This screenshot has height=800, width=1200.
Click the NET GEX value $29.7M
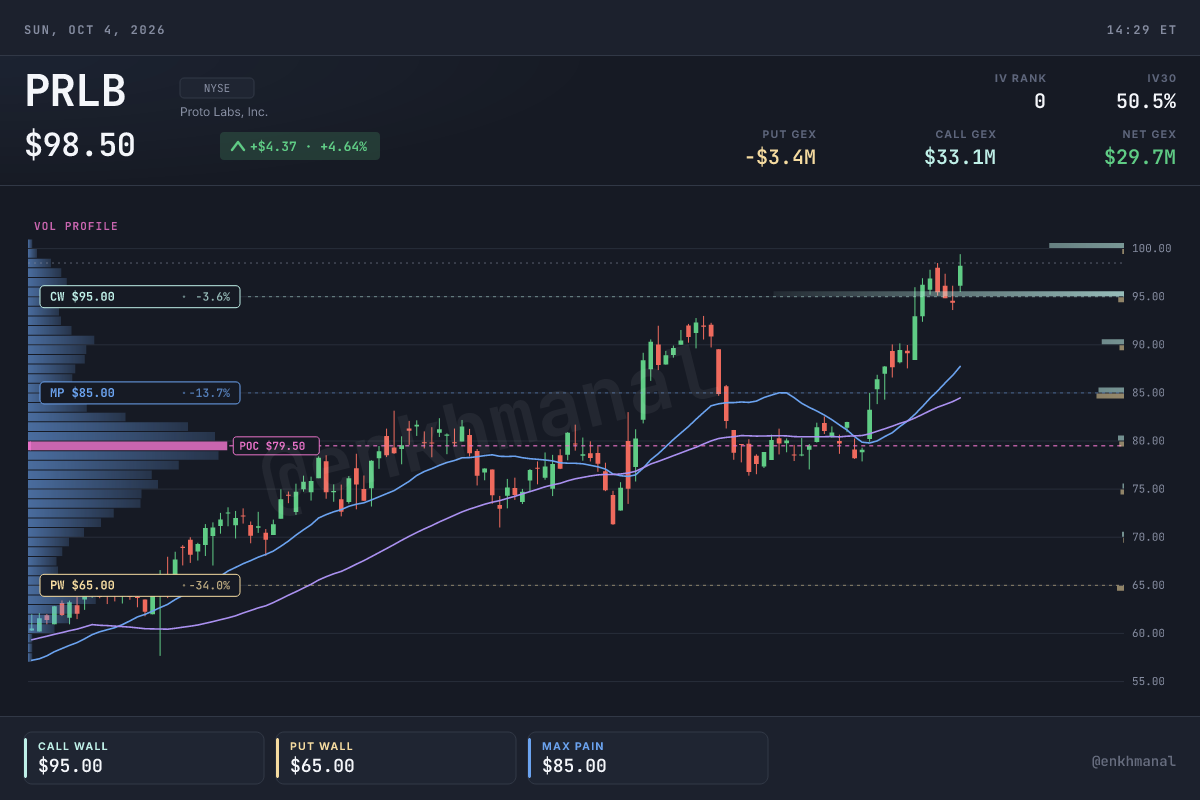1140,157
